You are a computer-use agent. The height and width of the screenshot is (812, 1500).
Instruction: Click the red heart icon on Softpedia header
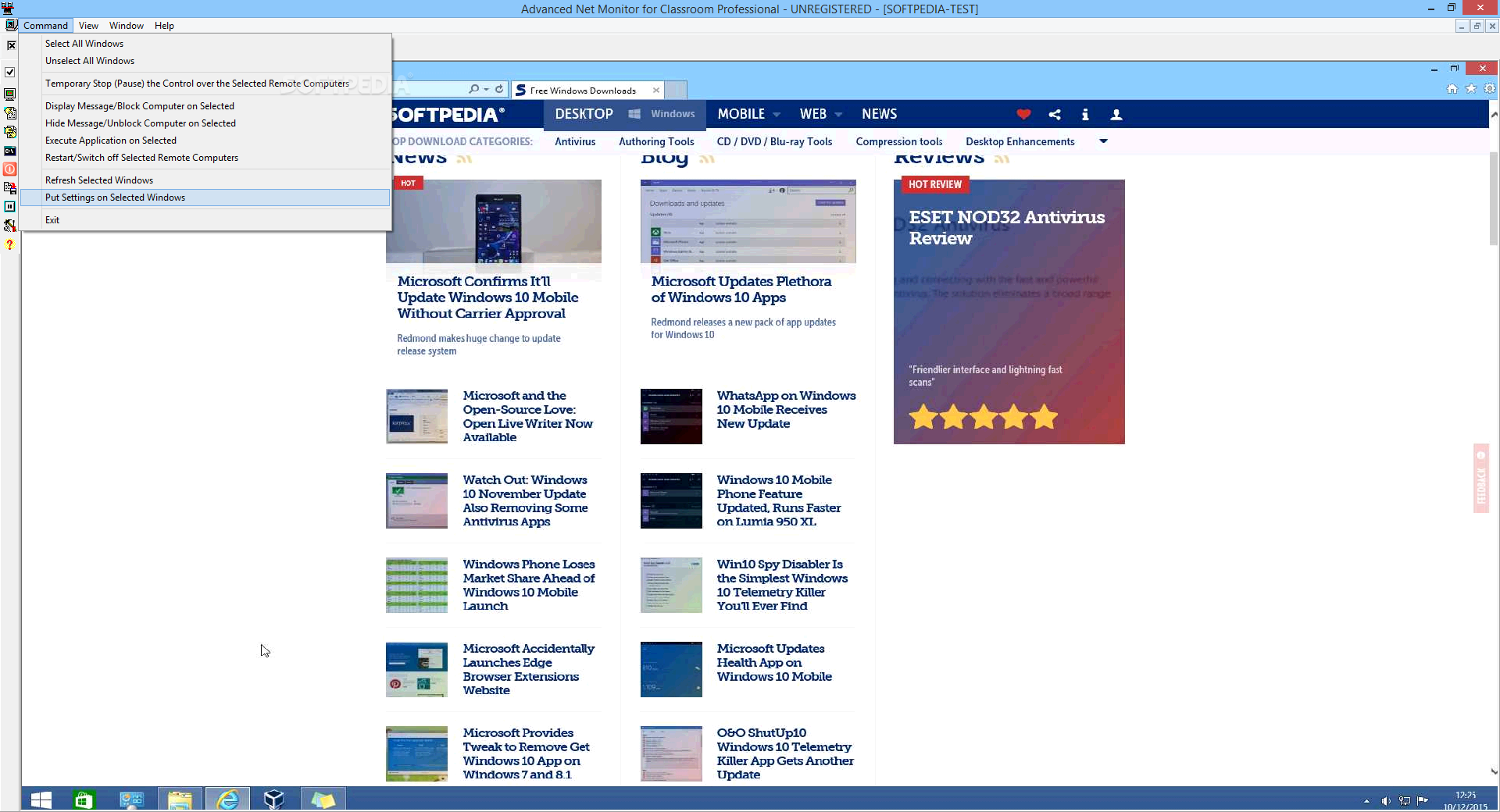coord(1023,115)
